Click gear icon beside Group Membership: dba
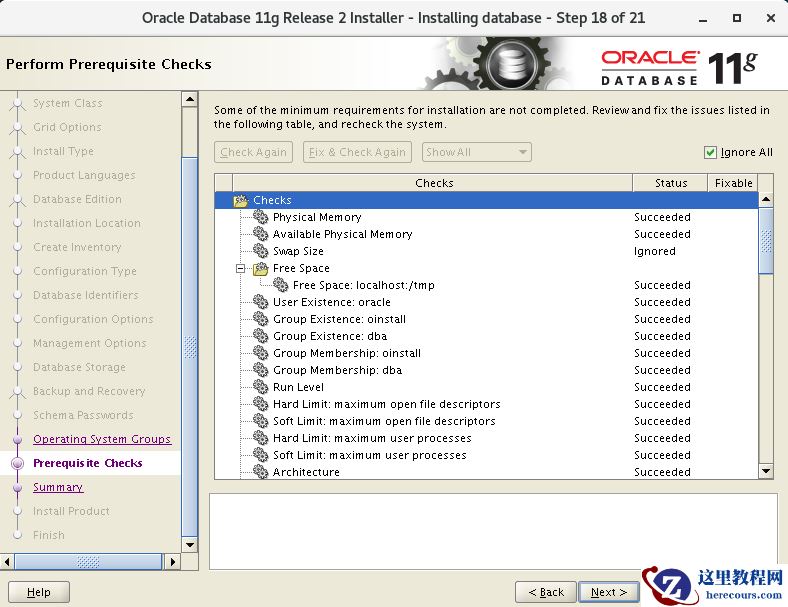Viewport: 788px width, 607px height. 260,370
